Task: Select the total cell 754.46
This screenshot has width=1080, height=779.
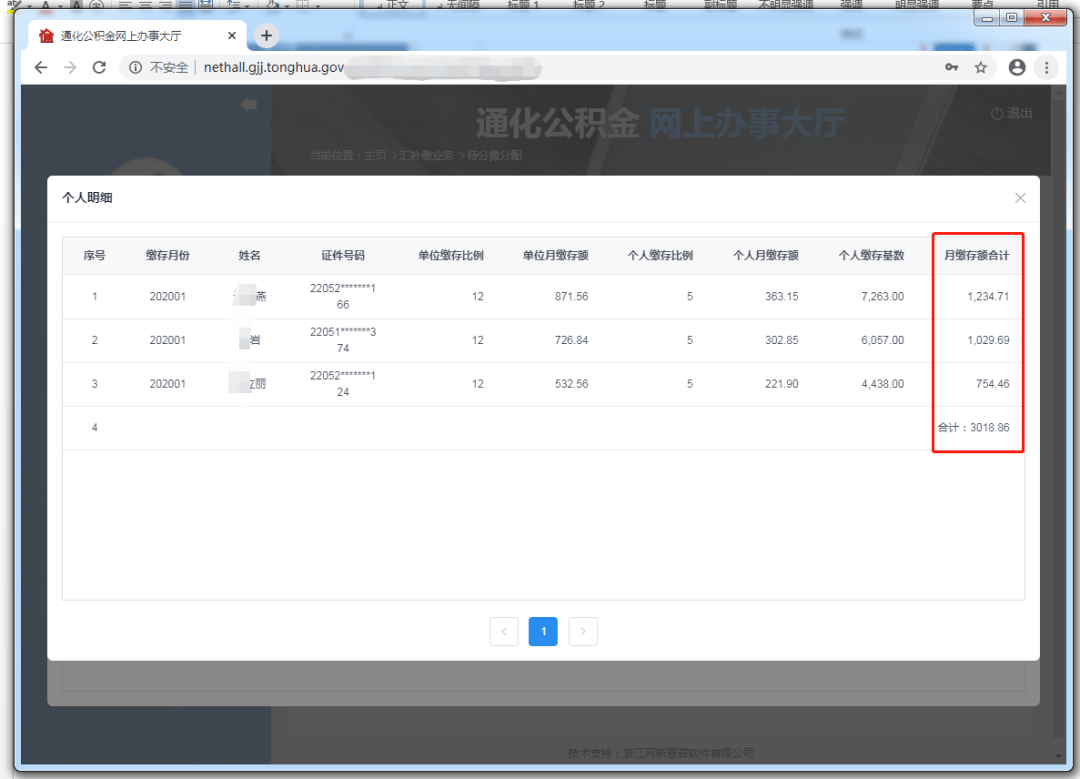Action: 992,384
